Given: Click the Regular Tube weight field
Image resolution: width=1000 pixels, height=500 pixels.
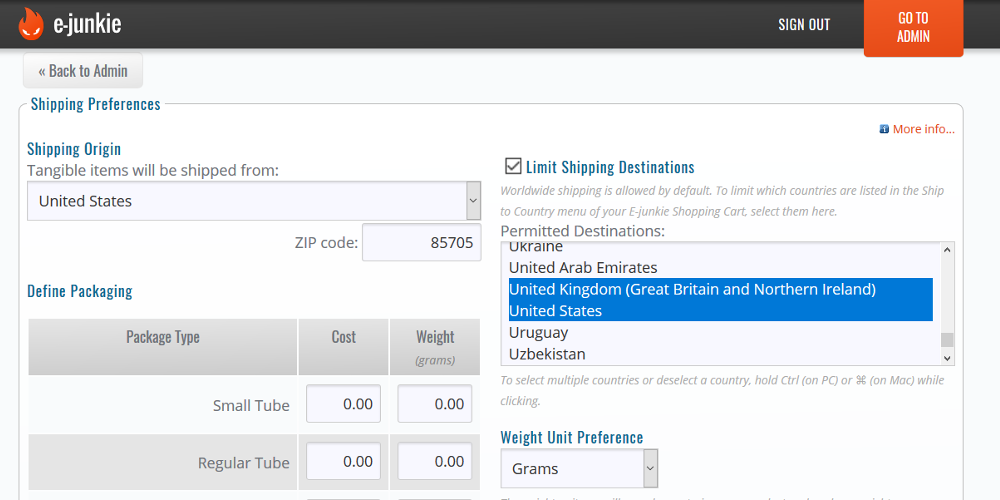Looking at the screenshot, I should 435,461.
